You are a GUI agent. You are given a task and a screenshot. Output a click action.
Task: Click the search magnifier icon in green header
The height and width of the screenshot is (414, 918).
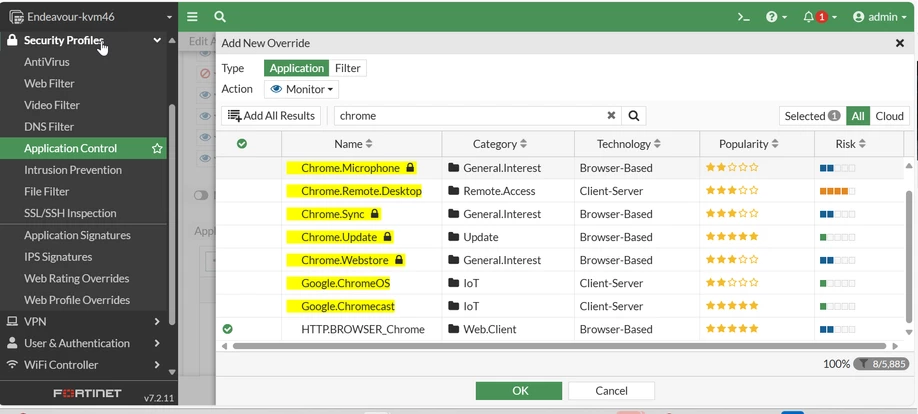tap(220, 17)
